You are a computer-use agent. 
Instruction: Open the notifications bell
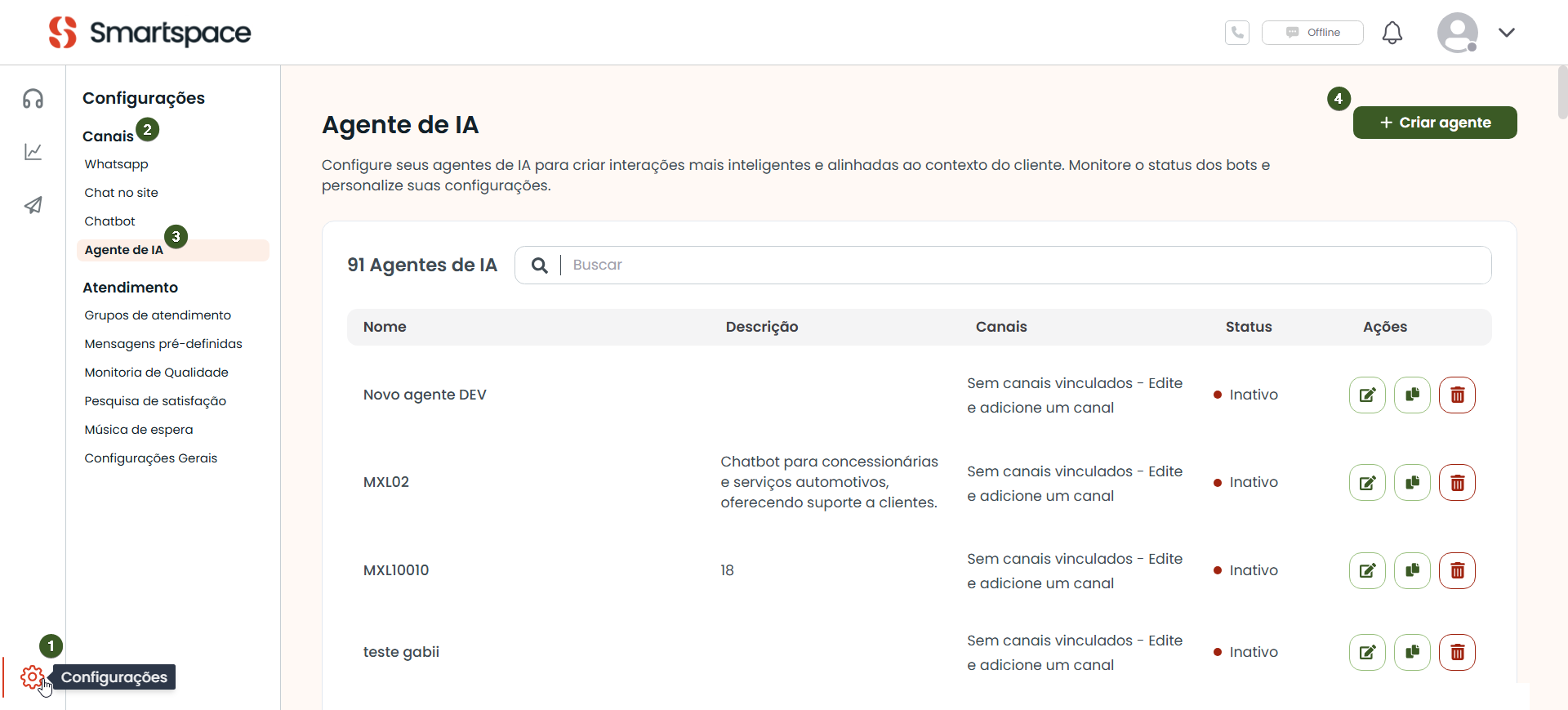click(x=1392, y=33)
